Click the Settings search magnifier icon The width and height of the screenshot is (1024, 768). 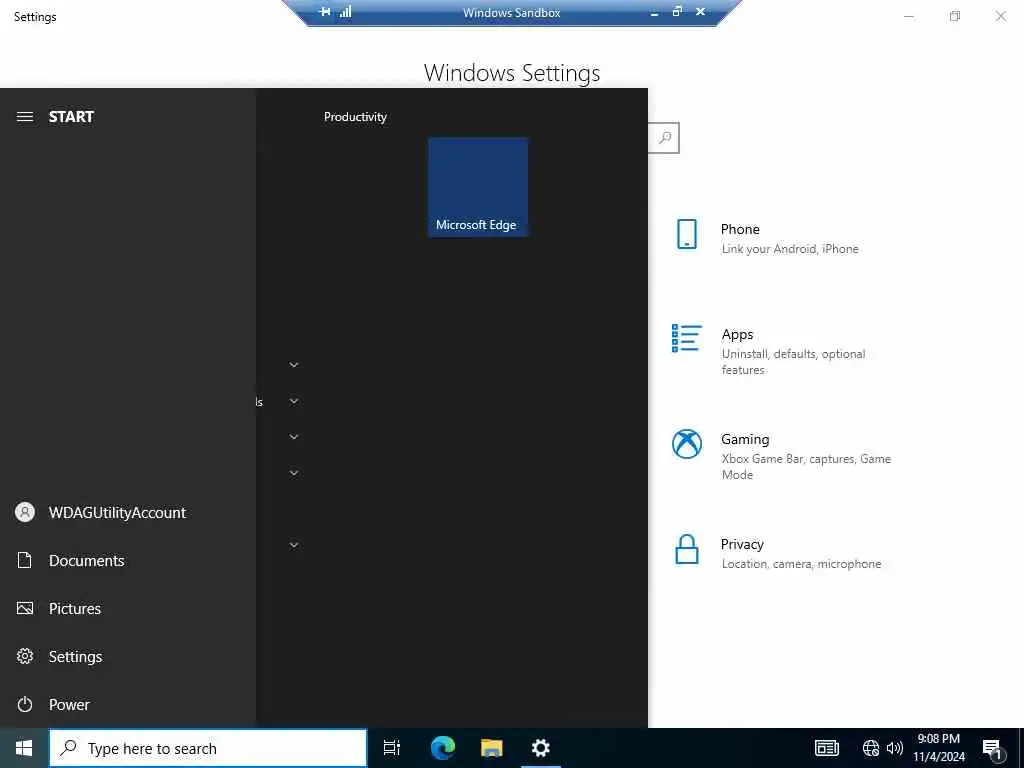[x=665, y=138]
